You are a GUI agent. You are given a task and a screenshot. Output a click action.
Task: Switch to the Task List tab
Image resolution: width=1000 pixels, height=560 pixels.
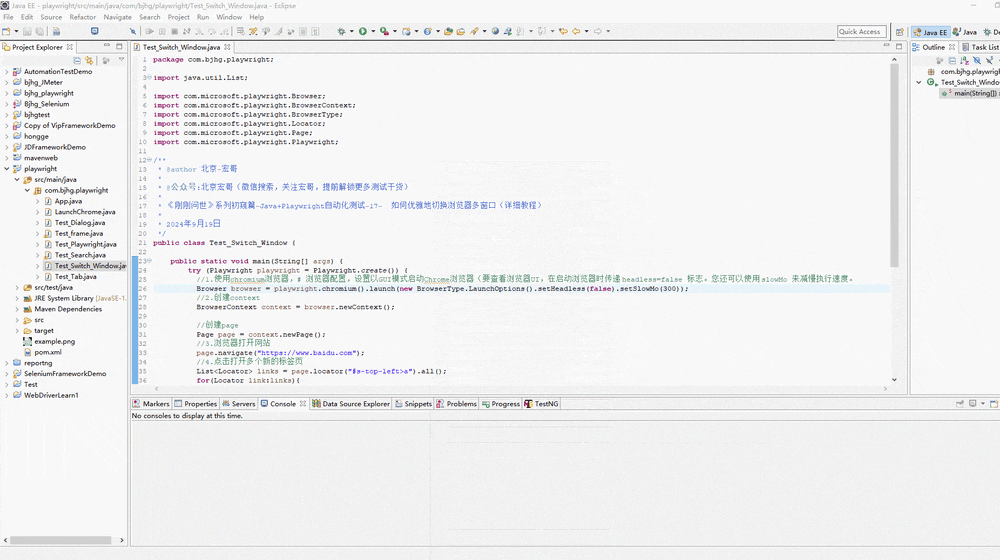click(x=981, y=47)
